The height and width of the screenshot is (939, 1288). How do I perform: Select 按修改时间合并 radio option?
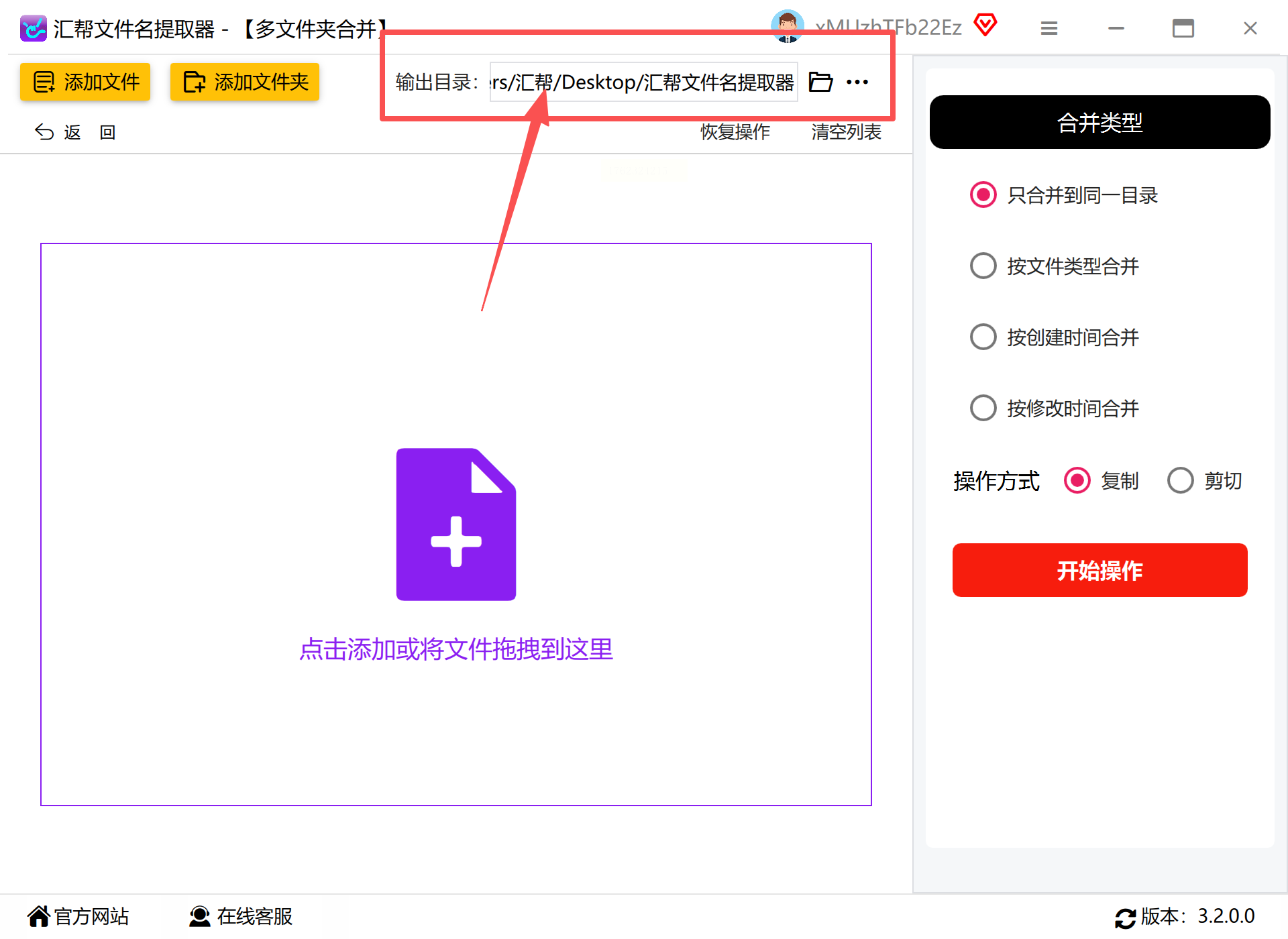pos(983,408)
